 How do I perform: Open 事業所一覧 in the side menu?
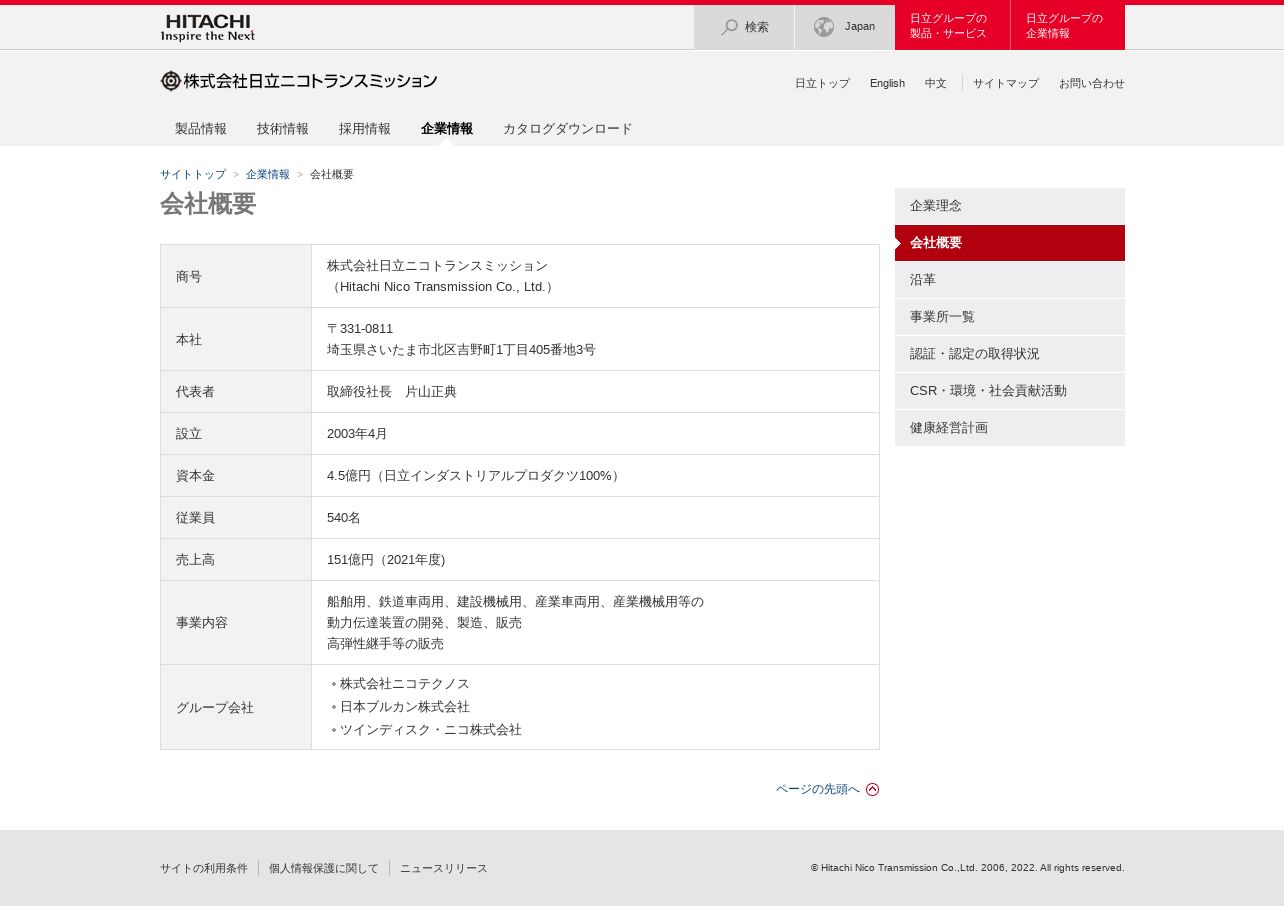click(1010, 317)
